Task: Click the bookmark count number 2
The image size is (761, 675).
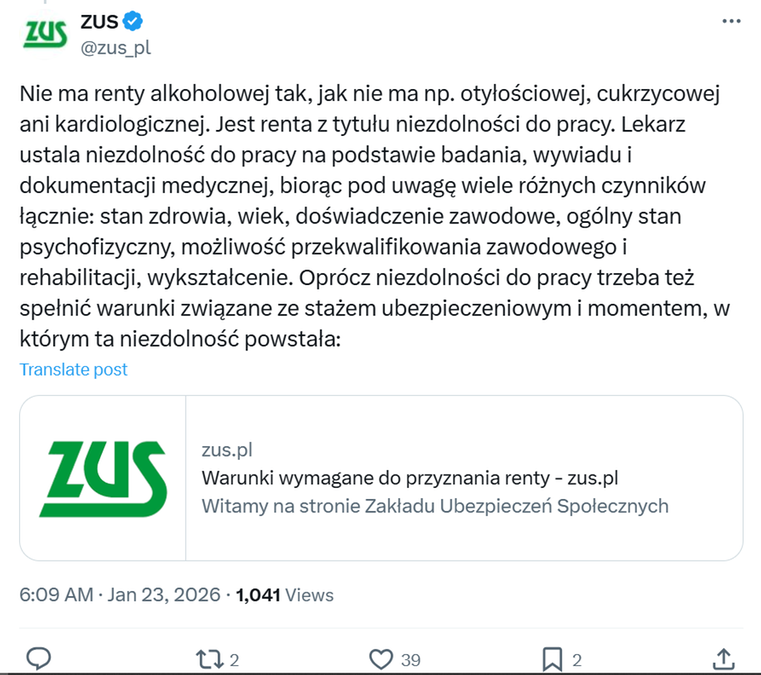Action: click(576, 660)
